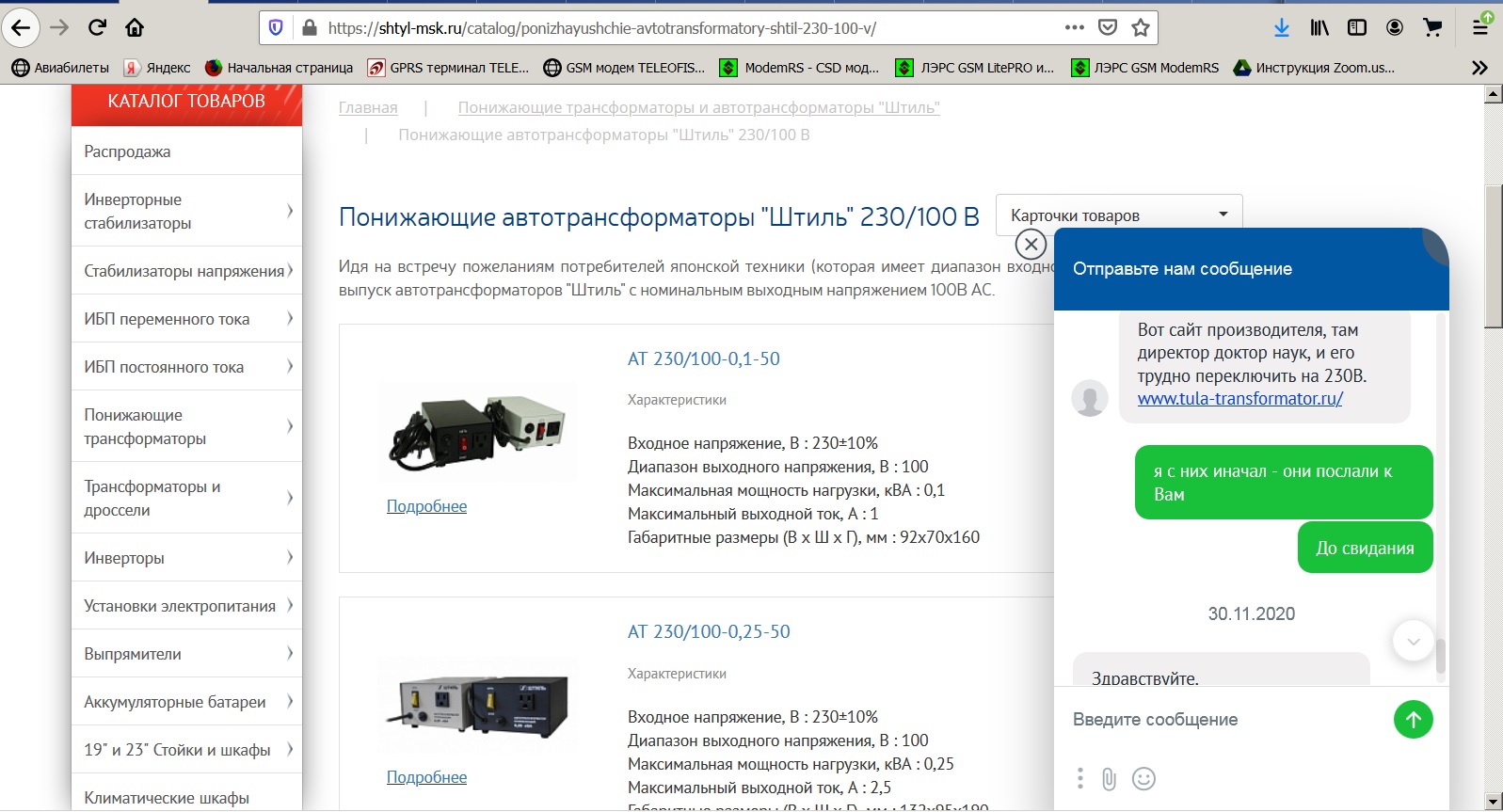This screenshot has width=1503, height=812.
Task: Click the КАТАЛОГ ТОВАРОВ header
Action: point(186,102)
